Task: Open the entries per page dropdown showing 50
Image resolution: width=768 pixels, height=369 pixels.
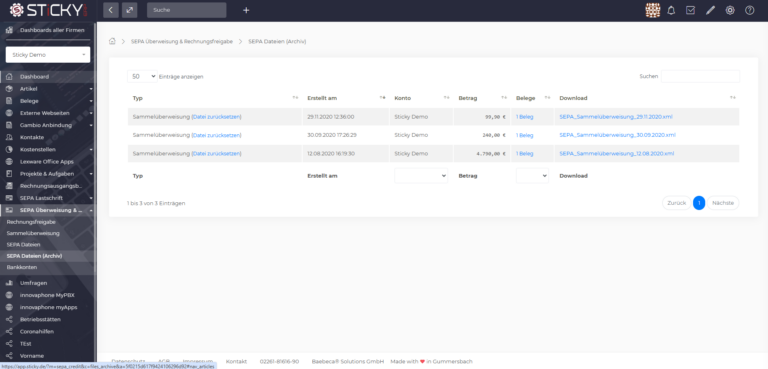Action: pyautogui.click(x=142, y=76)
